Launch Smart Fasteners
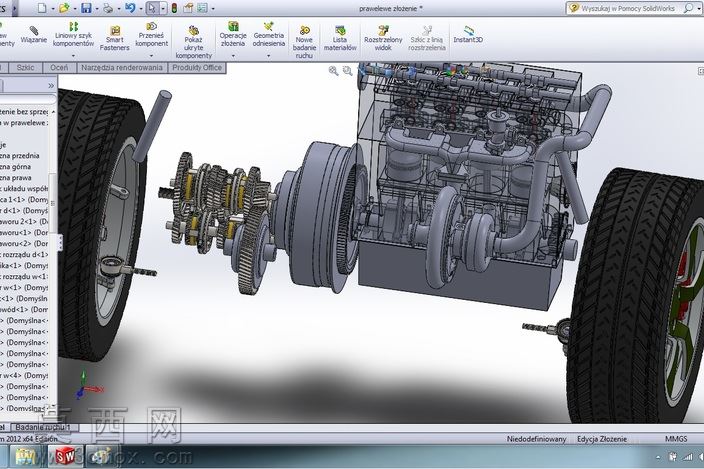 click(x=114, y=38)
